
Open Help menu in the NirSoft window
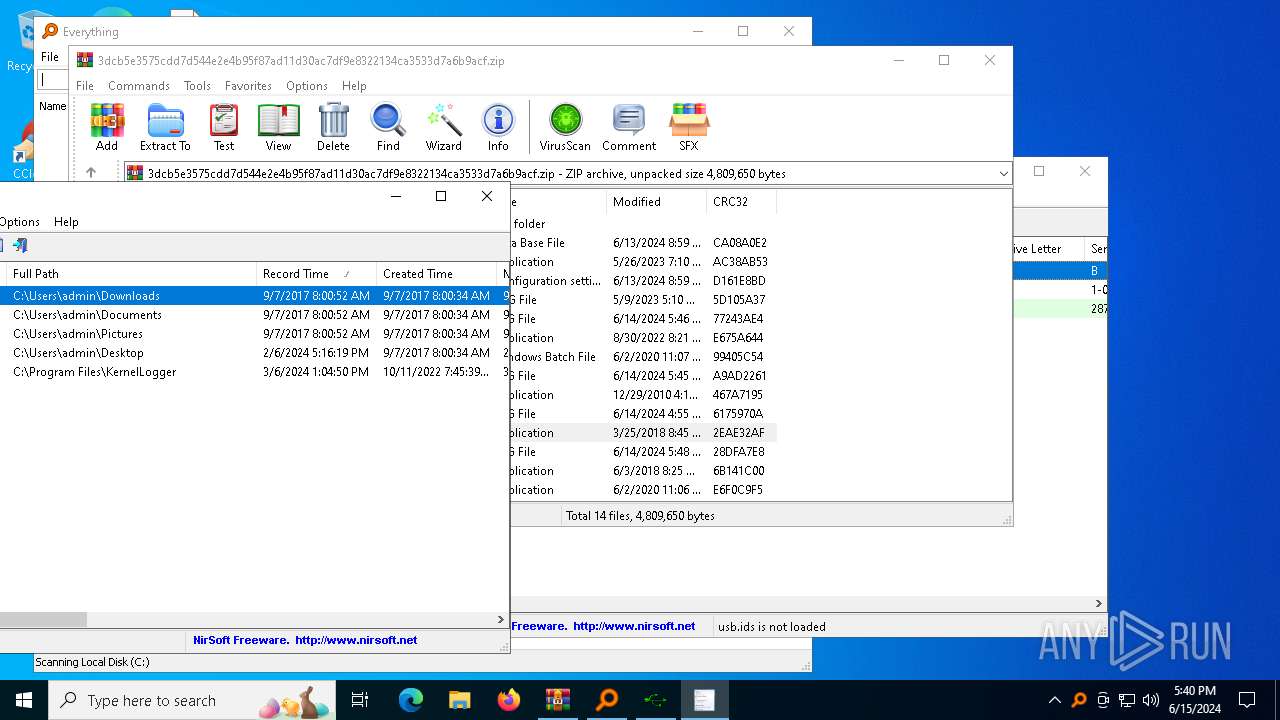[x=66, y=222]
